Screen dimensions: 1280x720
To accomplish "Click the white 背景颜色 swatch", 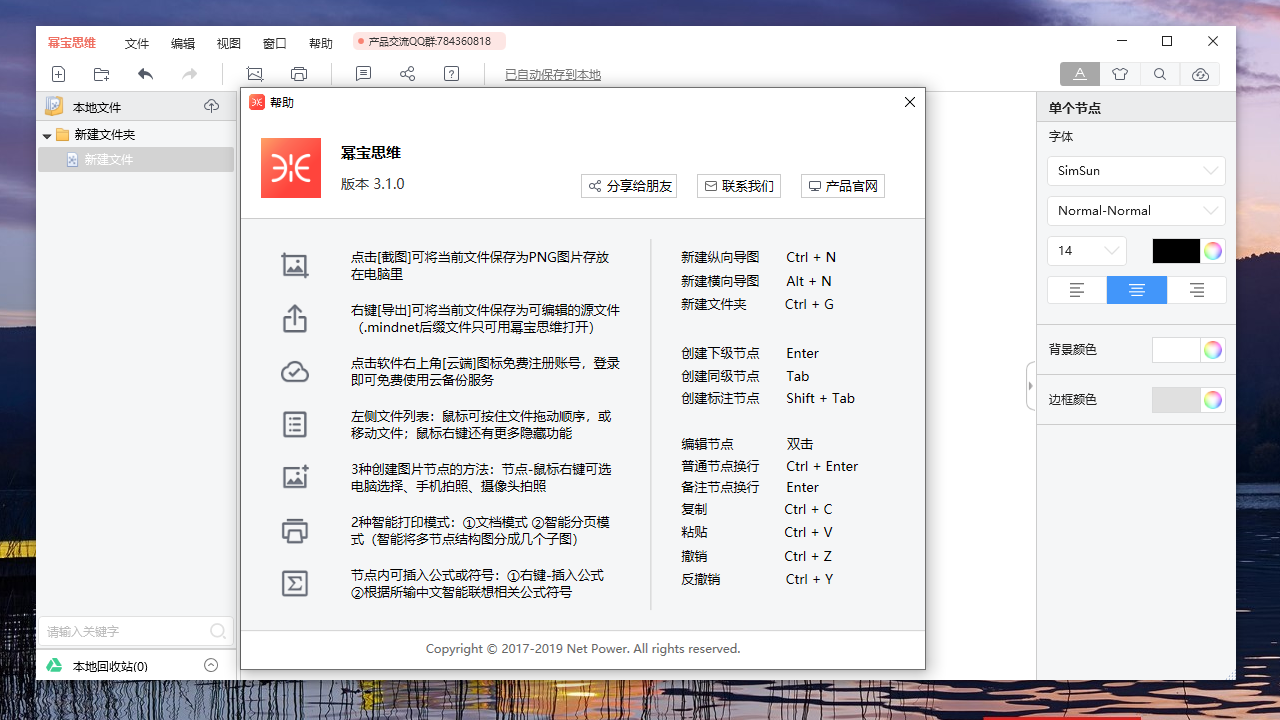I will (x=1176, y=350).
